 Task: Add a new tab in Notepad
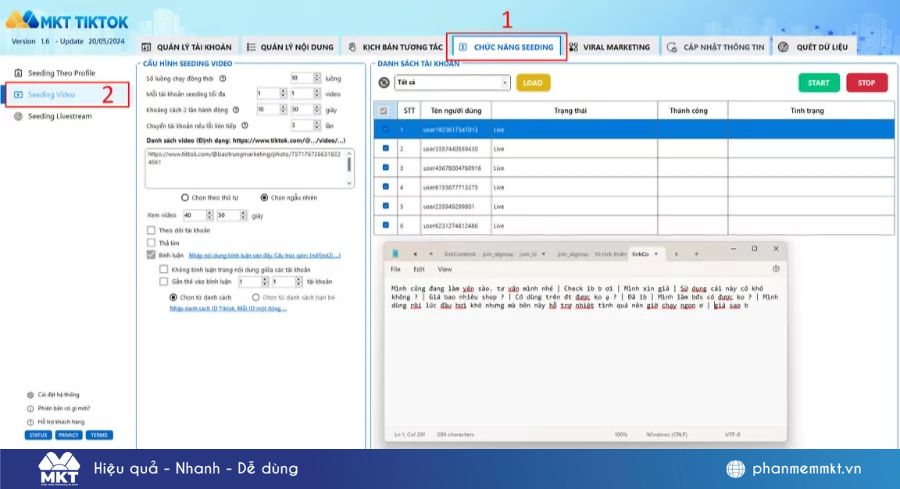point(697,254)
